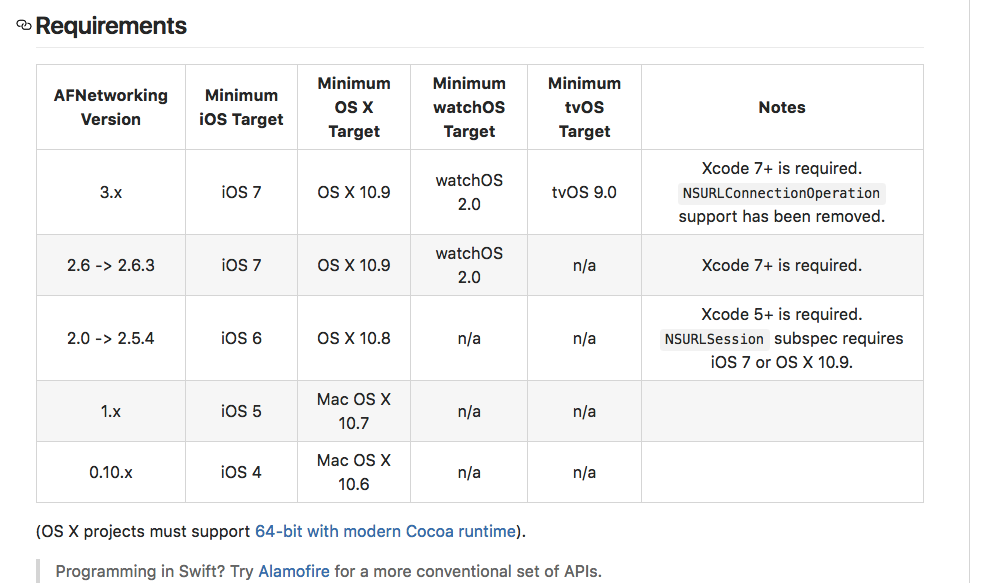Screen dimensions: 984x583
Task: Select the AFNetworking Version column header
Action: pos(111,107)
